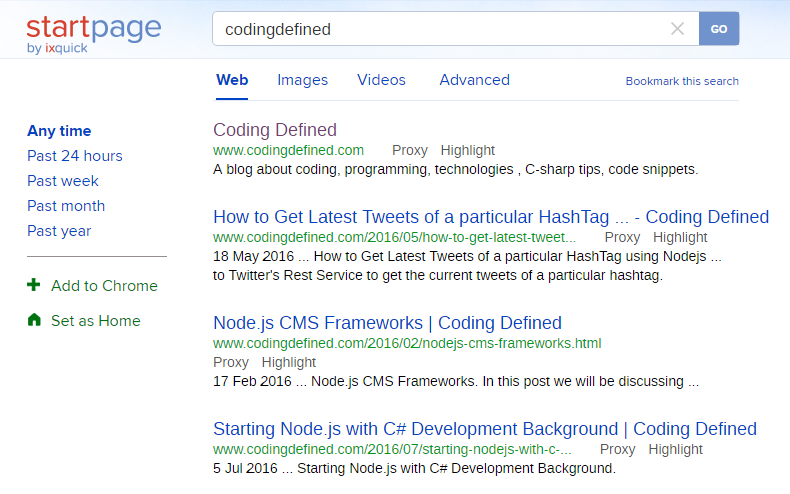Click the 'A blog about coding' description text

pyautogui.click(x=455, y=169)
